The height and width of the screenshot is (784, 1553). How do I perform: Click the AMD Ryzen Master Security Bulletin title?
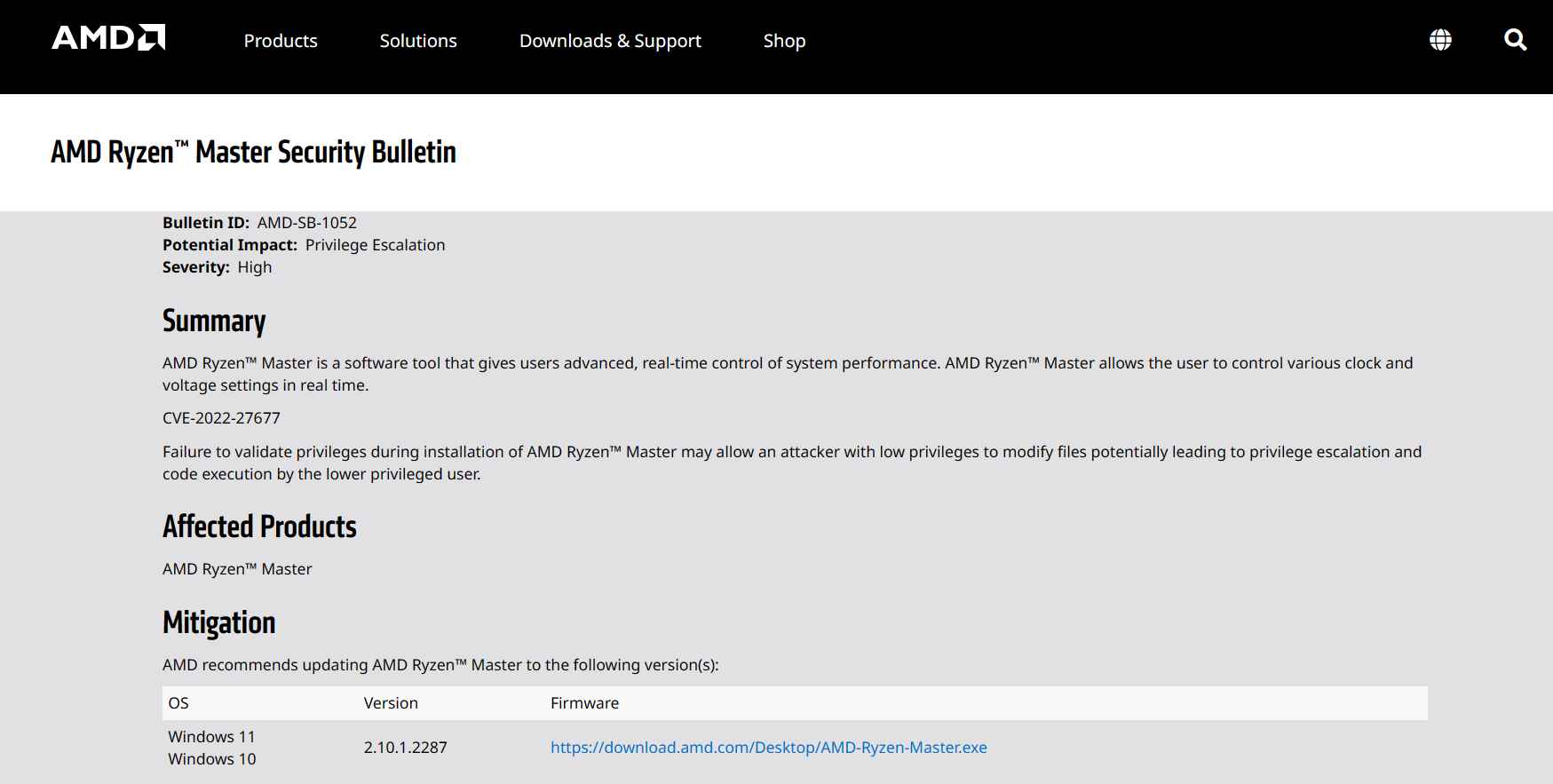[253, 153]
